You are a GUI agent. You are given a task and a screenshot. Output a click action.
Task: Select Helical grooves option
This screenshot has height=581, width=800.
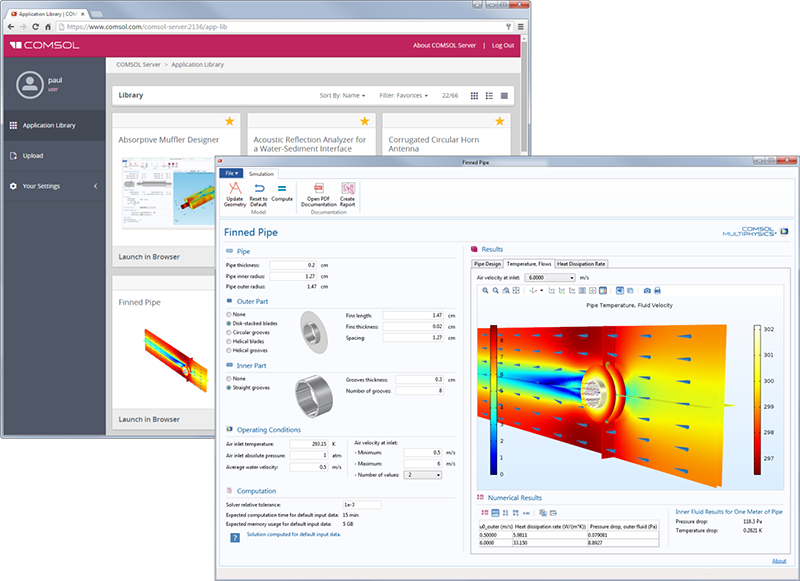229,350
